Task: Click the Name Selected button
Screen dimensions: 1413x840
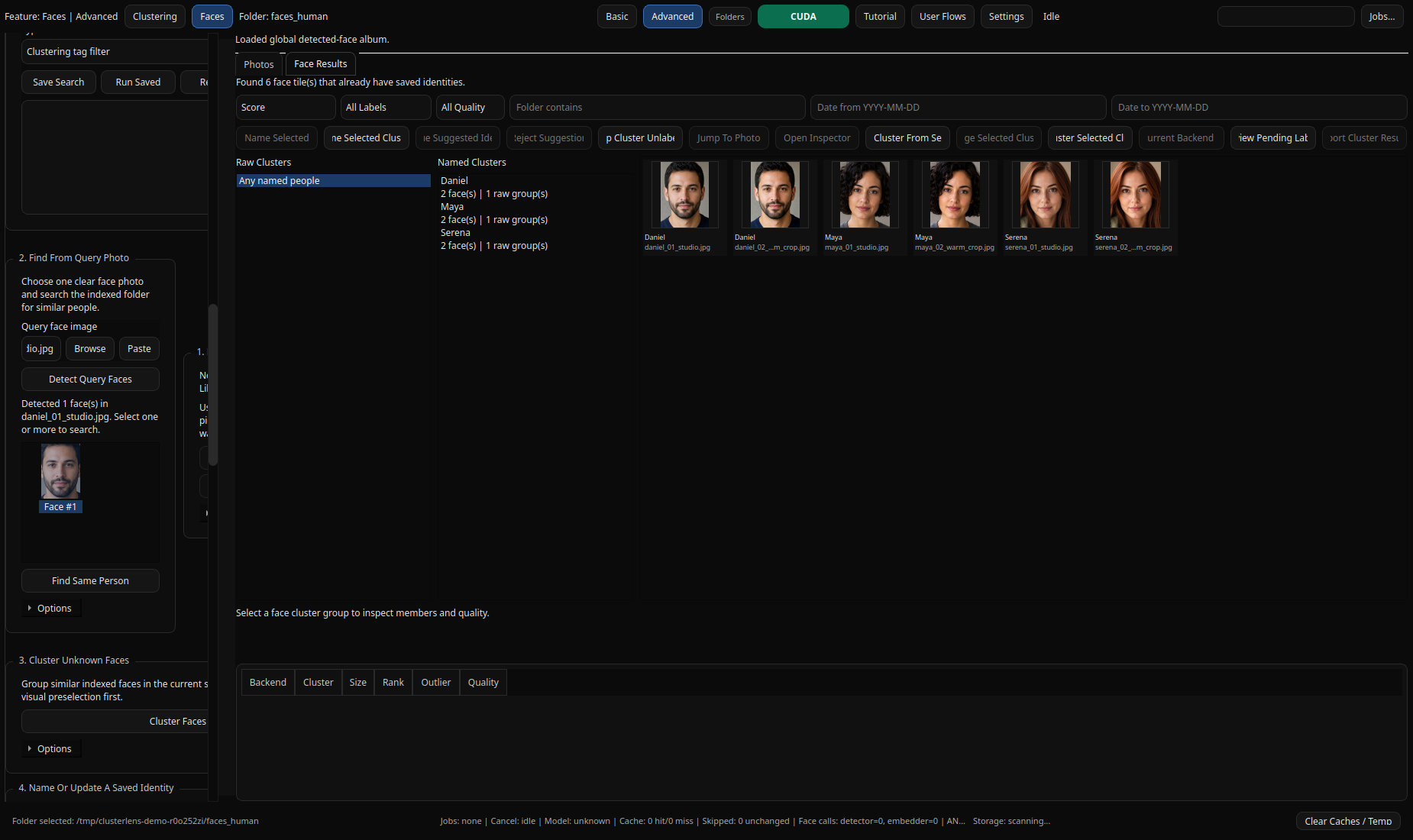Action: 276,138
